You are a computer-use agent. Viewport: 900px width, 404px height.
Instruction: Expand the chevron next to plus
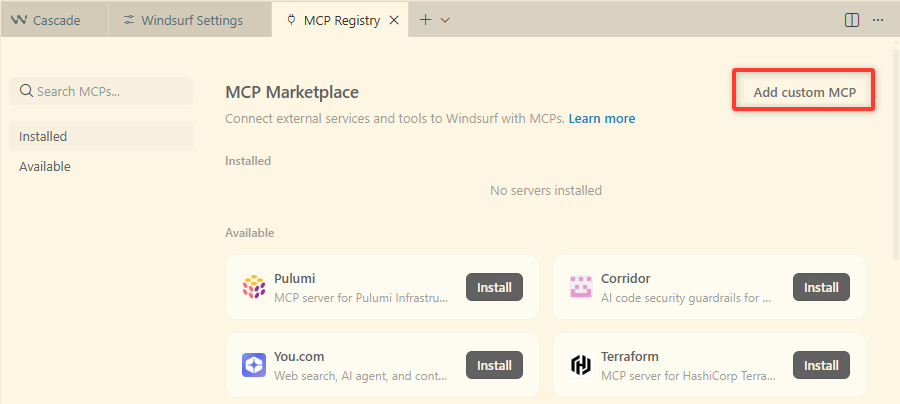click(x=445, y=20)
